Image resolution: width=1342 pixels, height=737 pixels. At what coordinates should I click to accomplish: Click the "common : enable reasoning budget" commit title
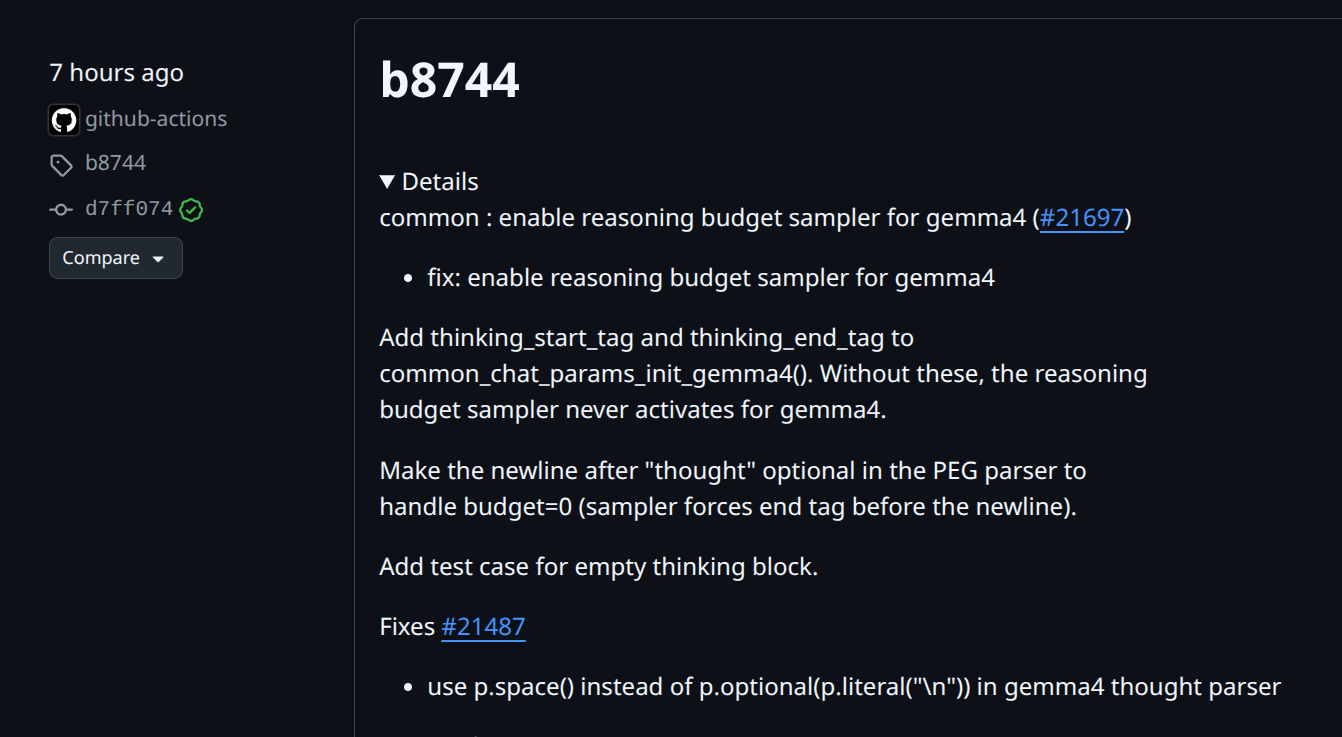point(704,218)
